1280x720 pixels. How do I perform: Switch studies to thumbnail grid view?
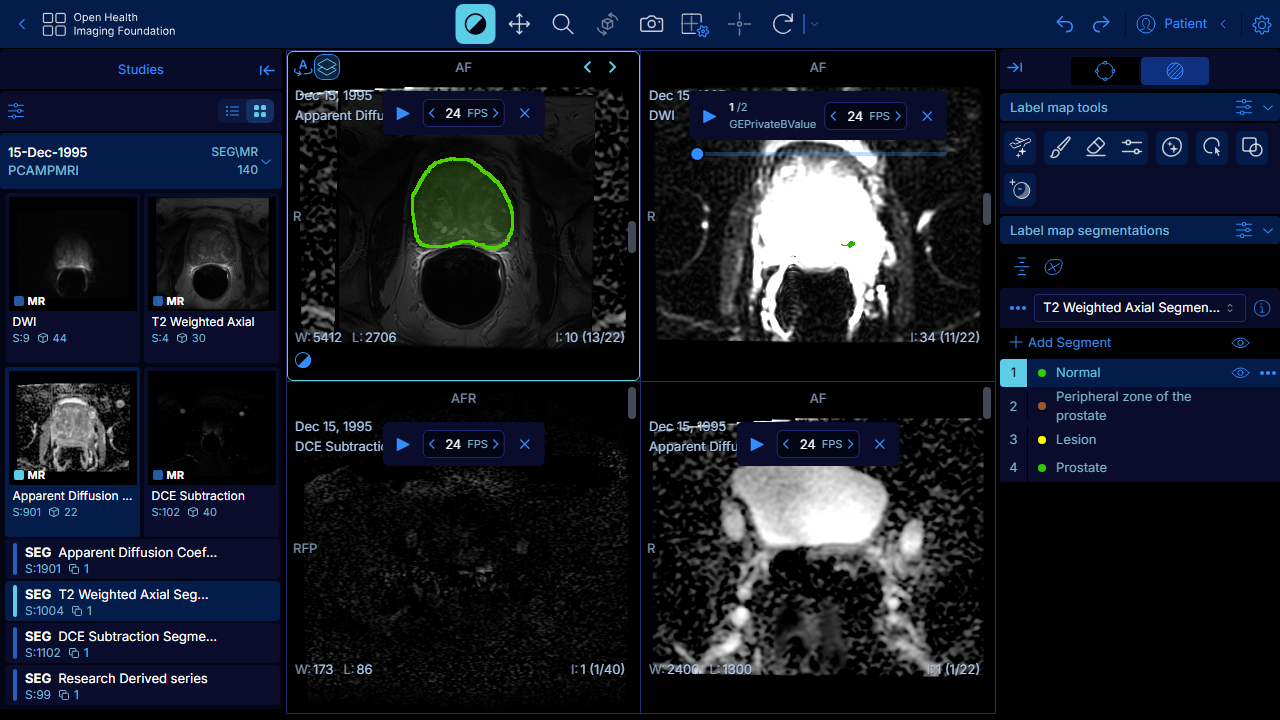click(x=260, y=111)
